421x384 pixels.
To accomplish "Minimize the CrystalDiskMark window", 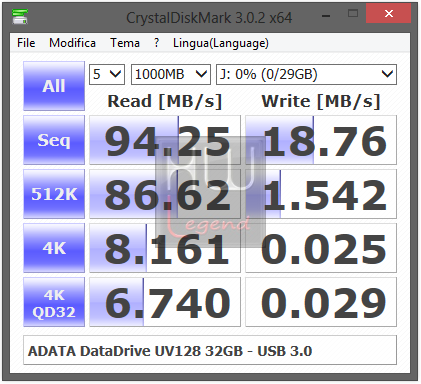I will 326,15.
